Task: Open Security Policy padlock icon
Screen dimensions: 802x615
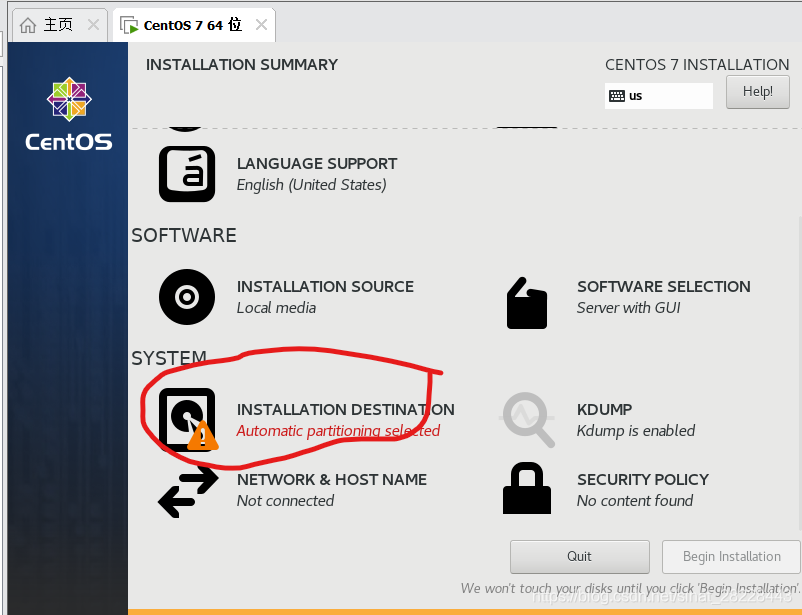Action: point(527,488)
